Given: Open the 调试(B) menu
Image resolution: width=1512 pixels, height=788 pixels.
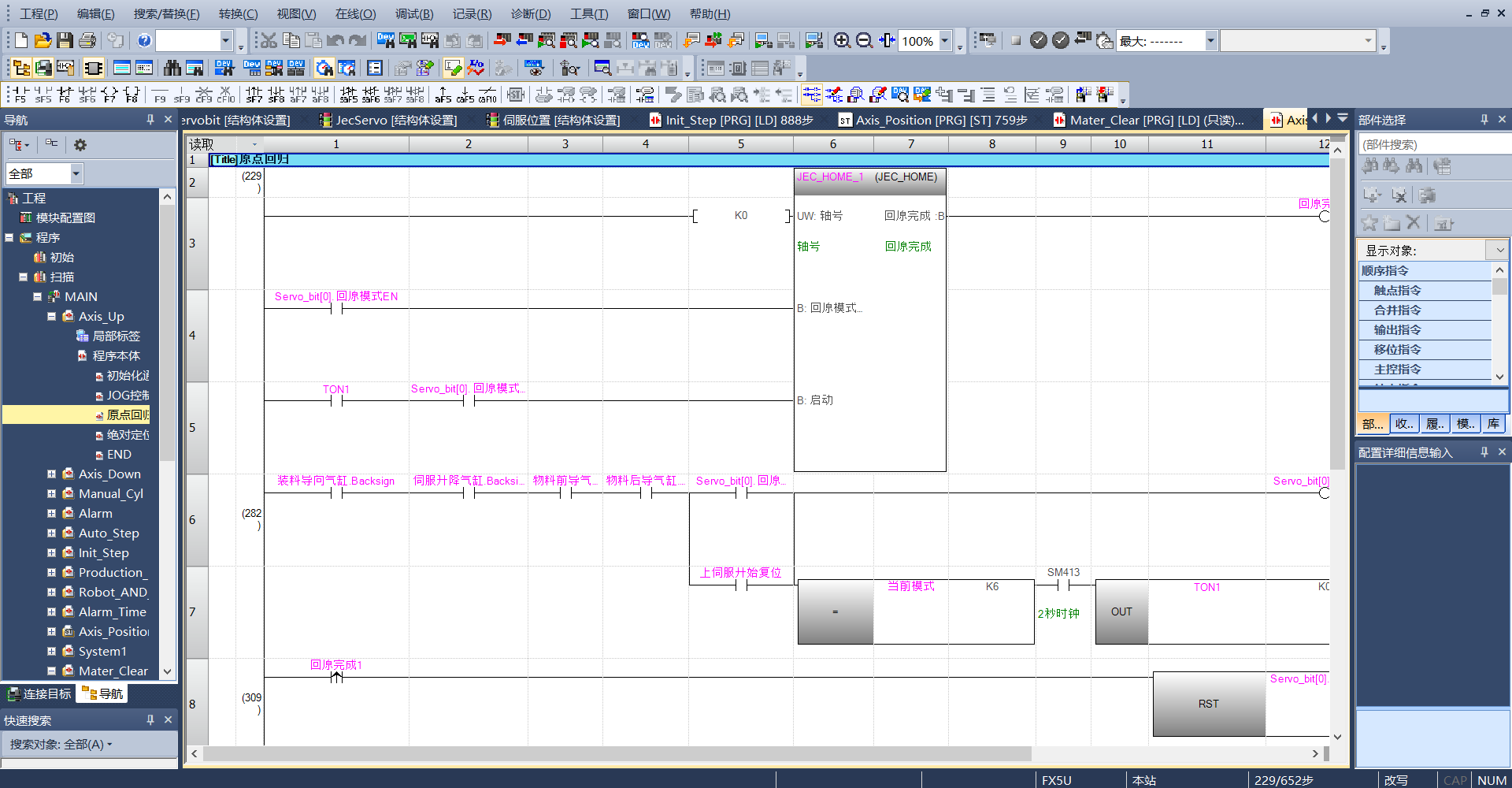Looking at the screenshot, I should coord(413,14).
